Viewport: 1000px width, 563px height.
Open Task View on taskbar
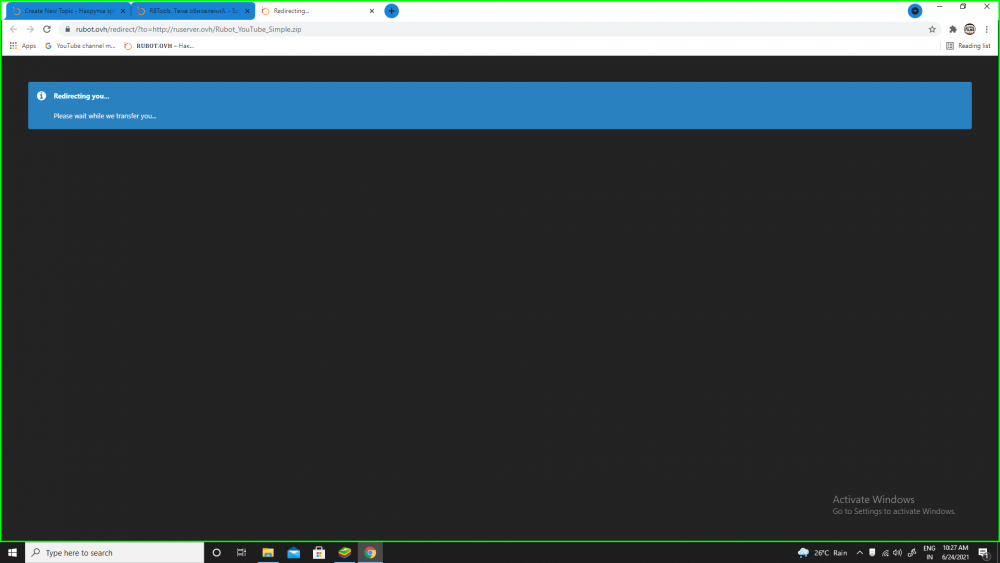[x=241, y=553]
